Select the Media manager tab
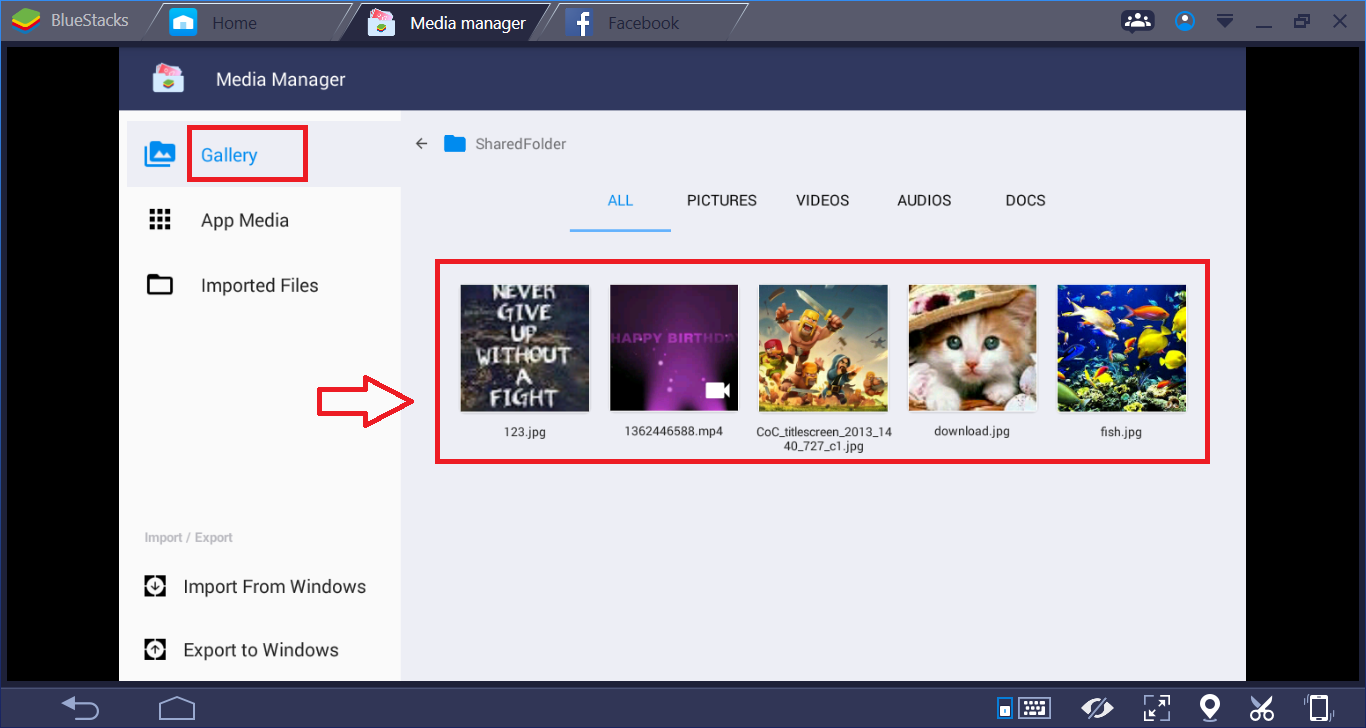1366x728 pixels. (448, 22)
